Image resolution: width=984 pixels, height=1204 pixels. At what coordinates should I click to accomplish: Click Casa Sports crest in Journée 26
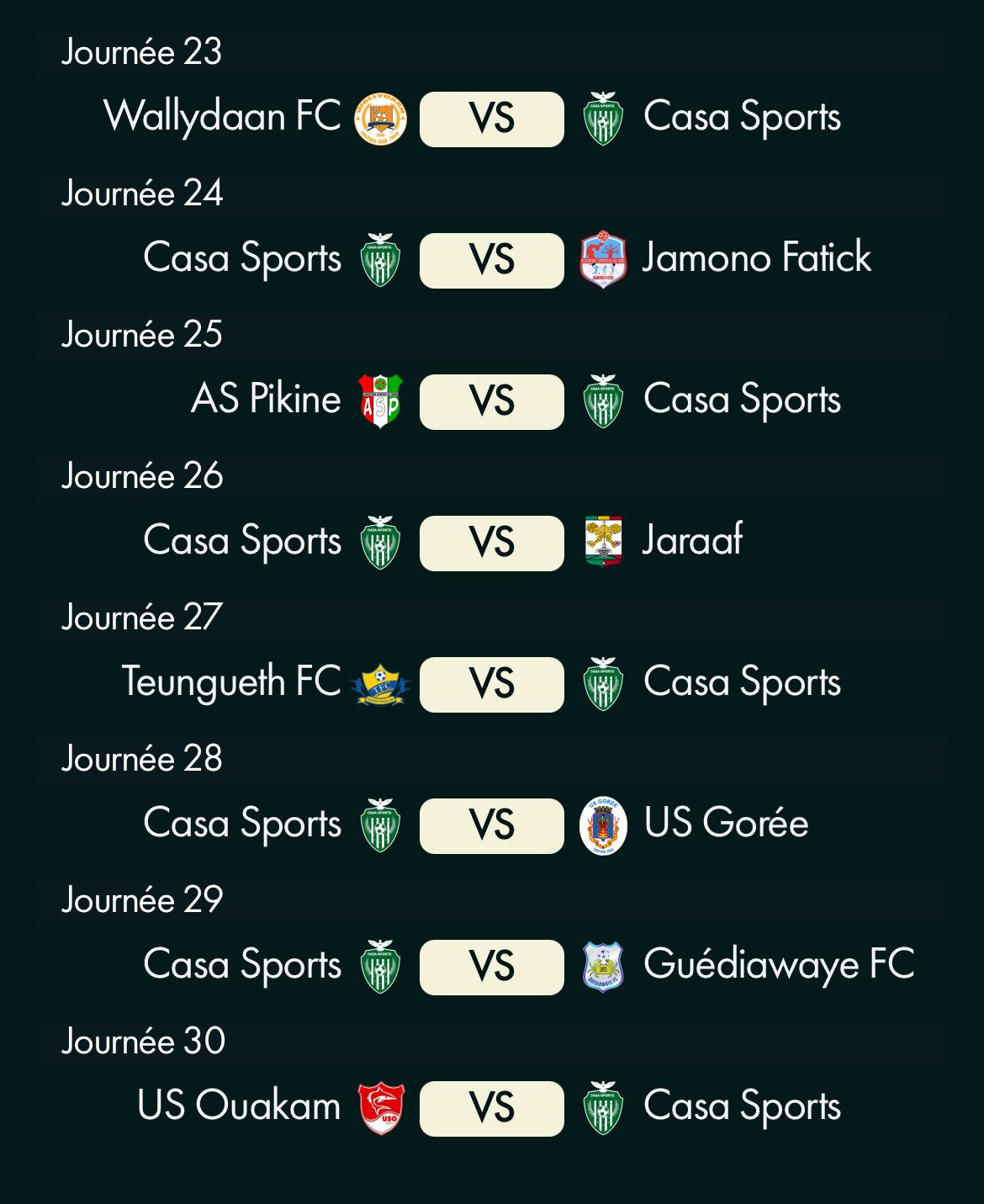(x=380, y=543)
